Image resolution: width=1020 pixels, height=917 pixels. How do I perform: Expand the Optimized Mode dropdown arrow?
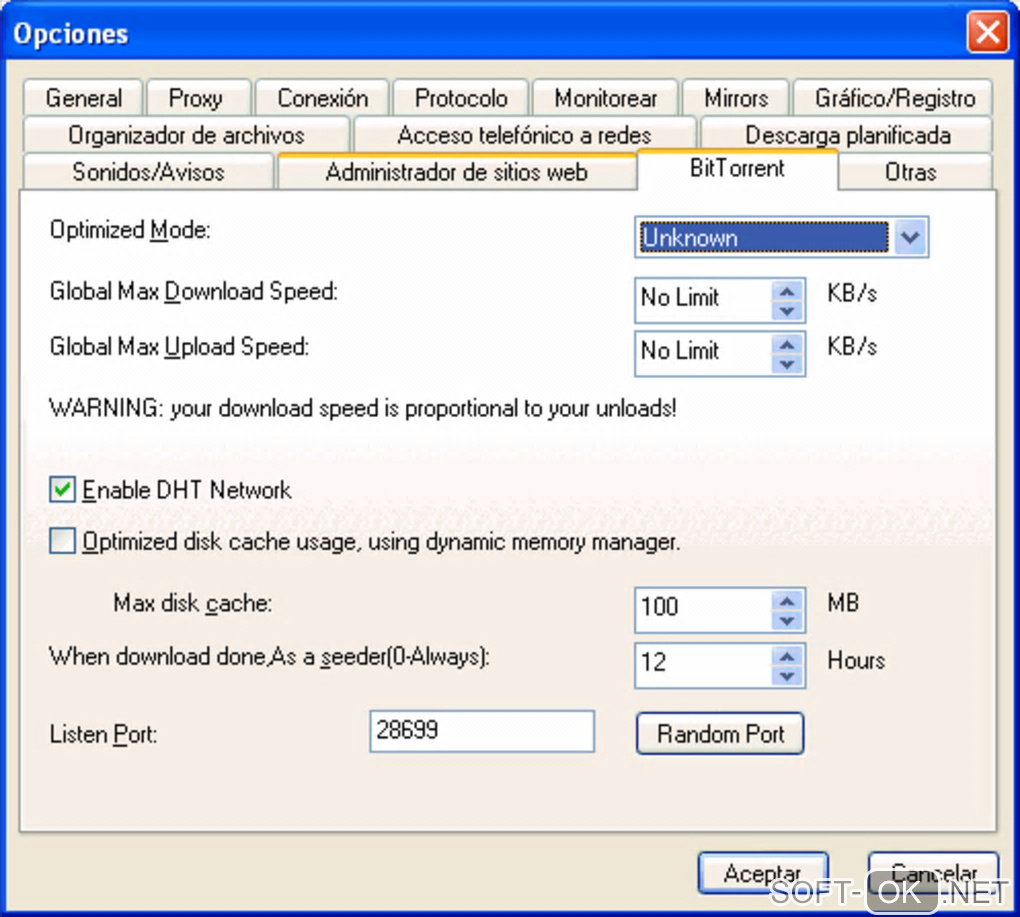(910, 237)
